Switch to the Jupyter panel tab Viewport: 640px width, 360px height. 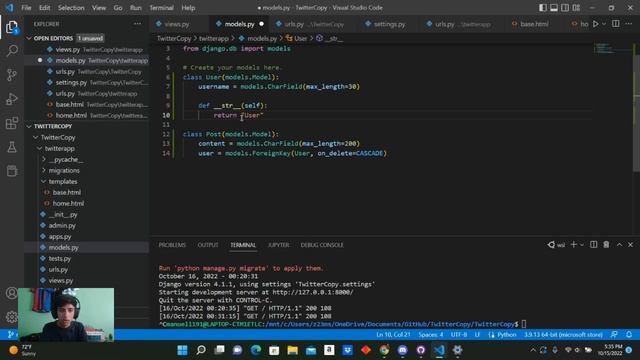(278, 245)
